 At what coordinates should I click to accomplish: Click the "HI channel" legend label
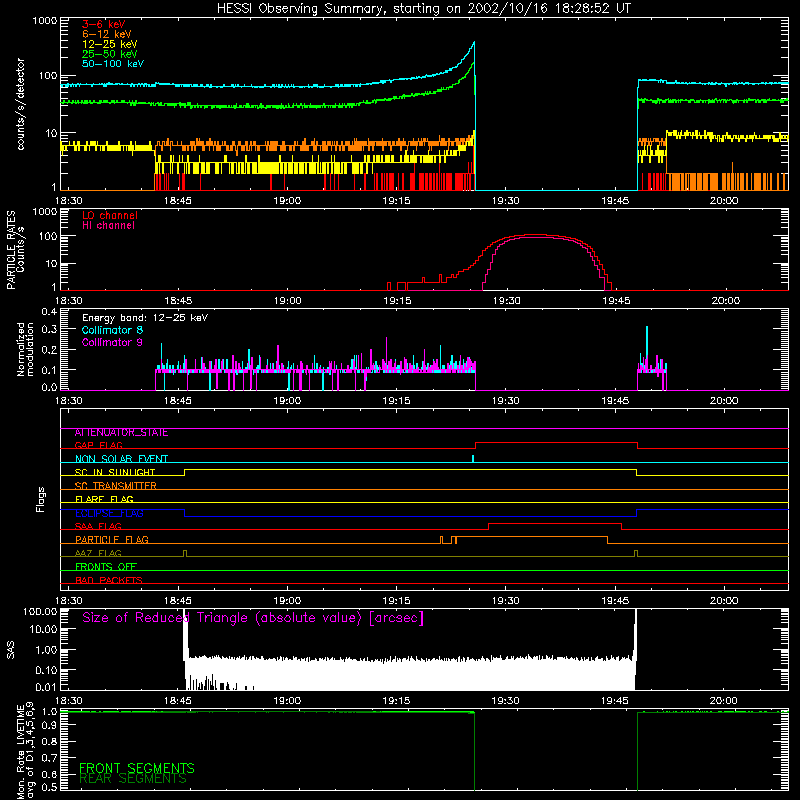pyautogui.click(x=108, y=226)
